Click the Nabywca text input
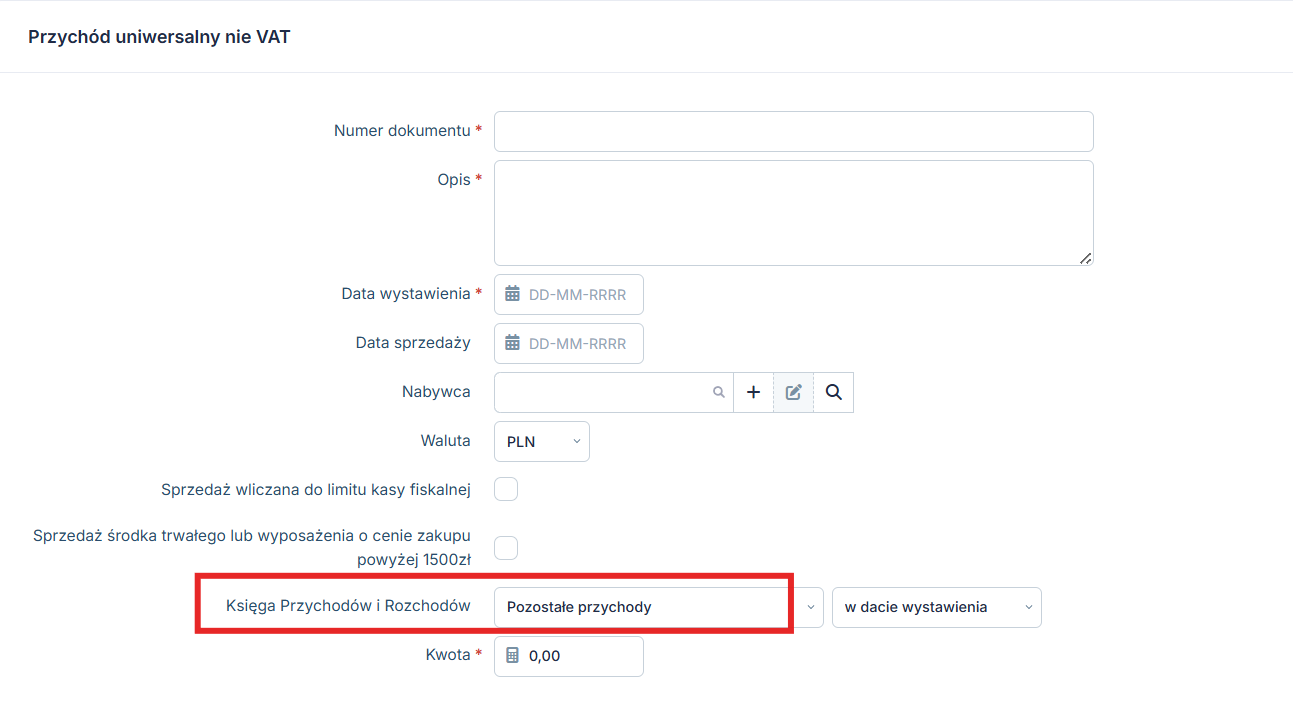Screen dimensions: 1293x706 tap(600, 392)
